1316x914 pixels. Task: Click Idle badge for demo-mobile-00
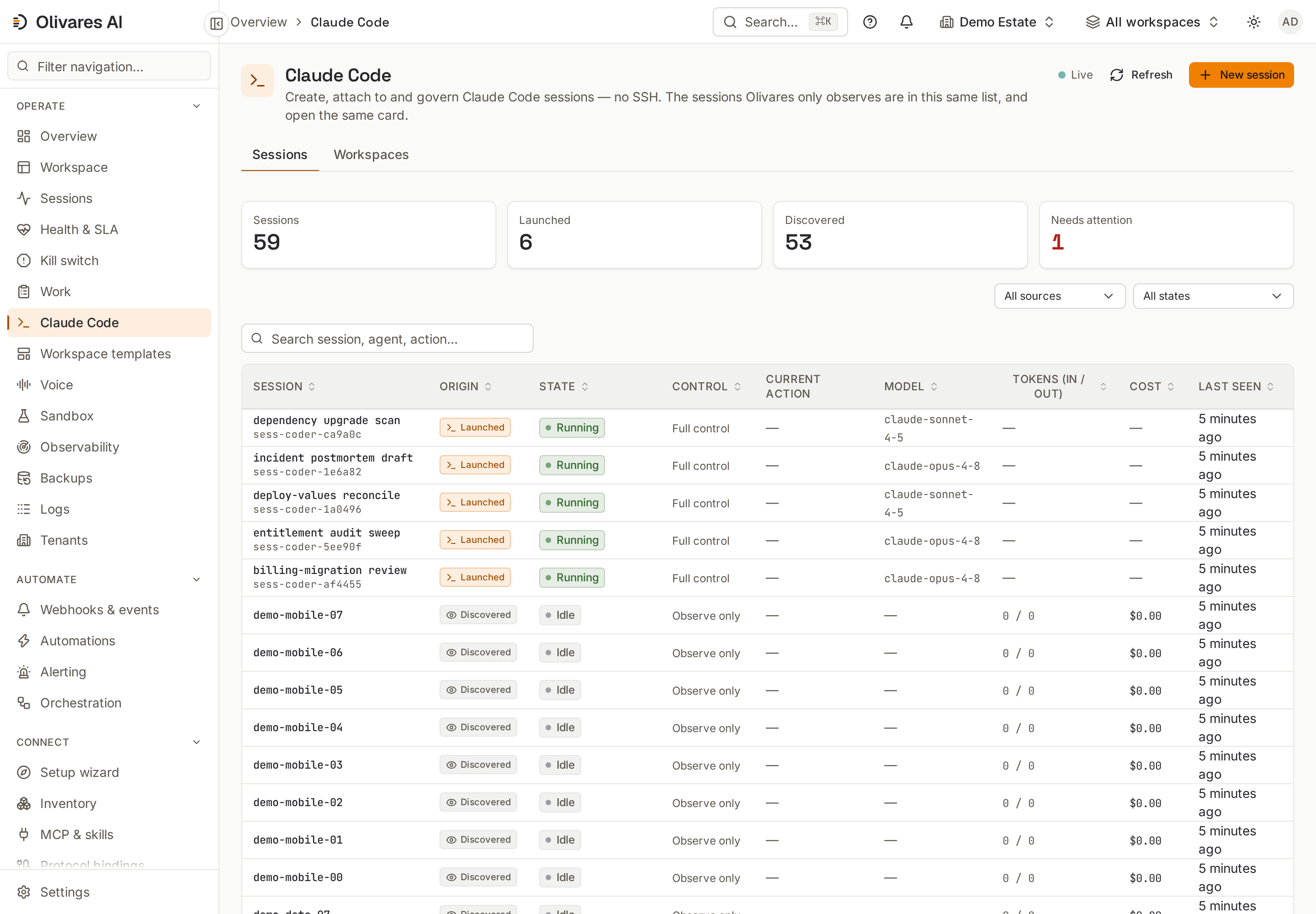click(559, 877)
